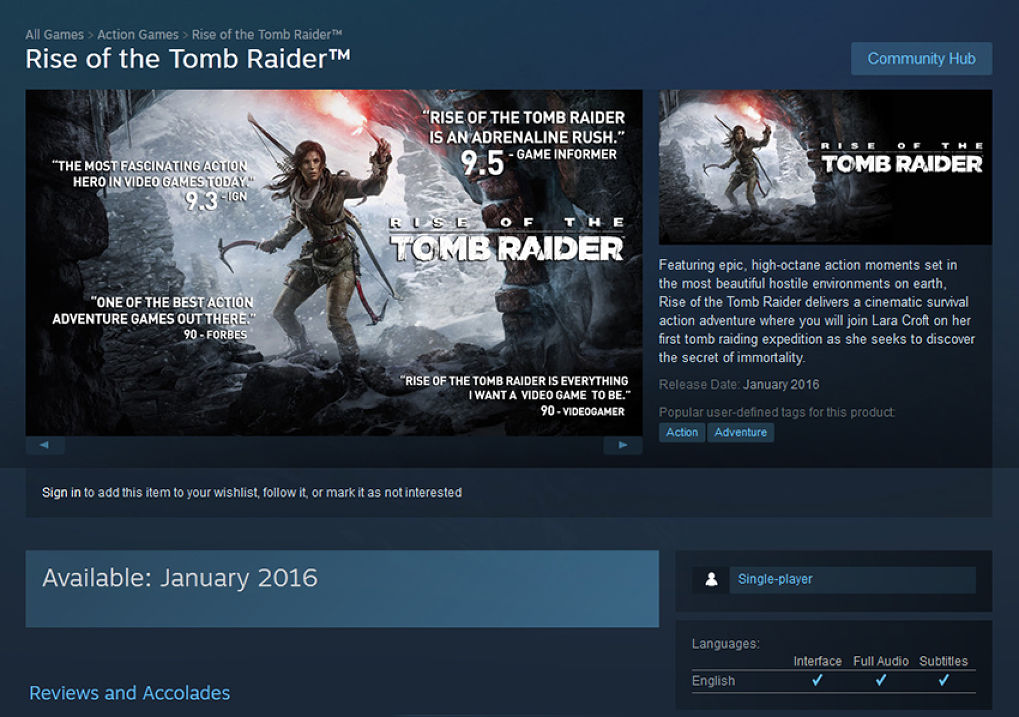The width and height of the screenshot is (1019, 717).
Task: Click English Interface checkmark
Action: pos(817,680)
